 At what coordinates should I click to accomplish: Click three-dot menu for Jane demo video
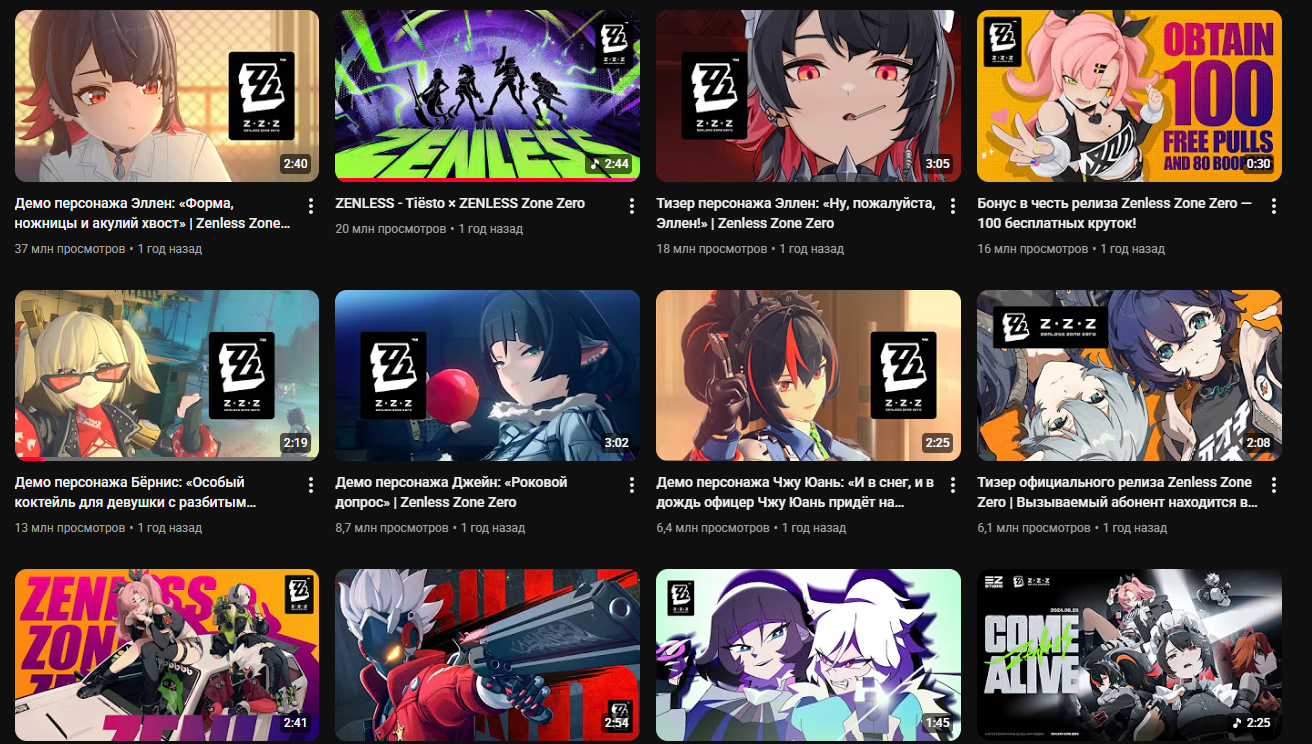coord(631,485)
